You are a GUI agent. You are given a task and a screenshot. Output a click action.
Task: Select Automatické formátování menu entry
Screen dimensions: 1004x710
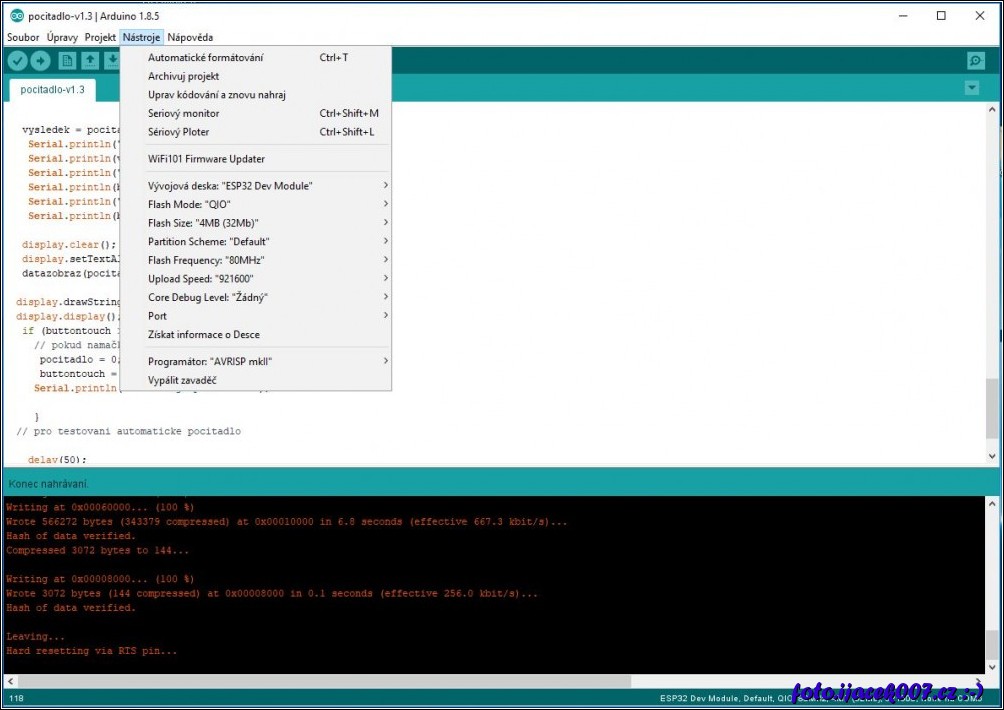(x=205, y=57)
